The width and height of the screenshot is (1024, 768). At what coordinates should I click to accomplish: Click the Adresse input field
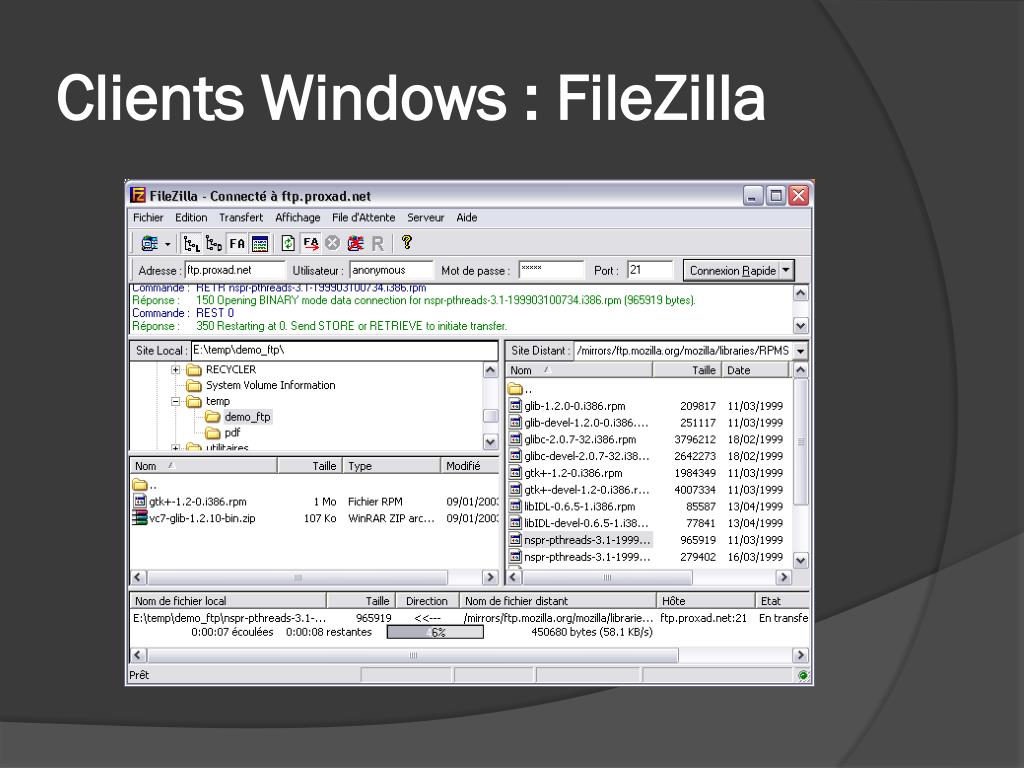235,270
